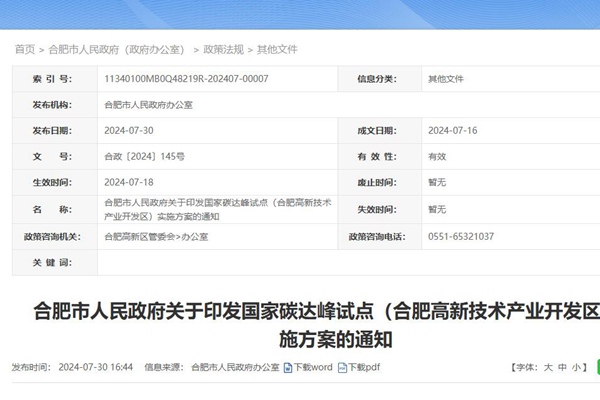The image size is (600, 400).
Task: Open 合肥市人民政府（政府办公室）breadcrumb link
Action: click(x=118, y=49)
